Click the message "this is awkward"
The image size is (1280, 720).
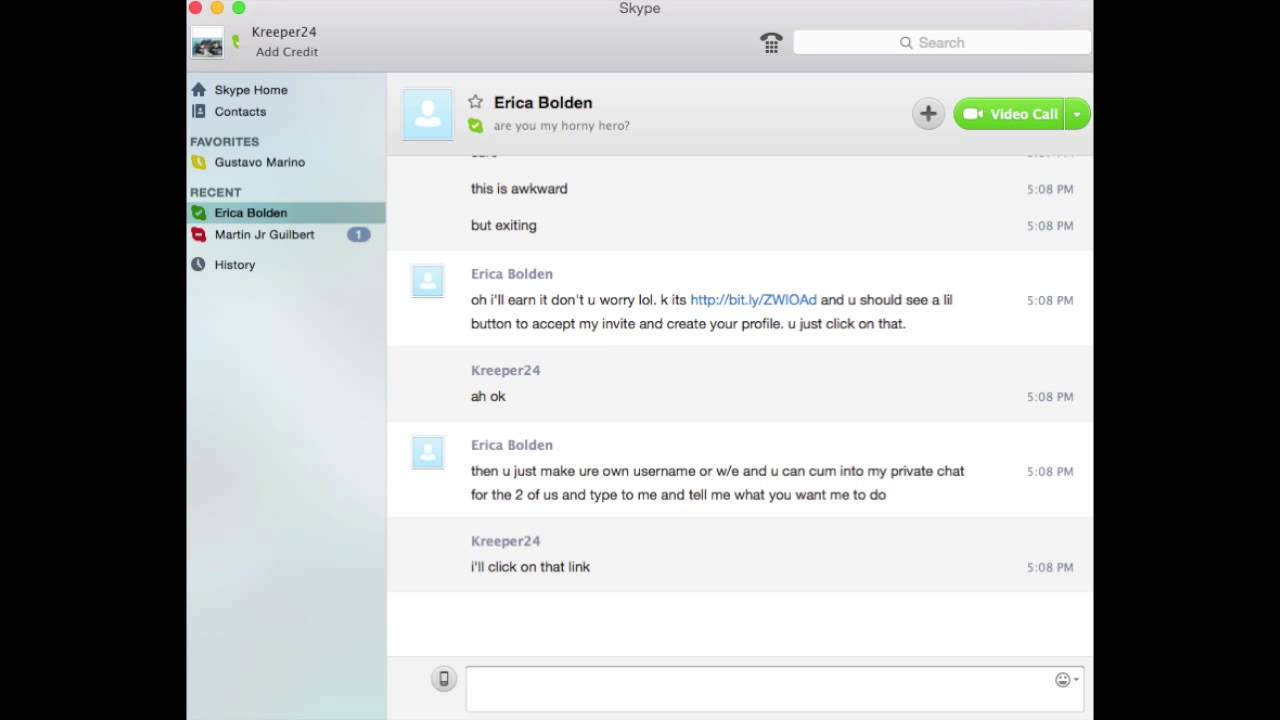(519, 189)
